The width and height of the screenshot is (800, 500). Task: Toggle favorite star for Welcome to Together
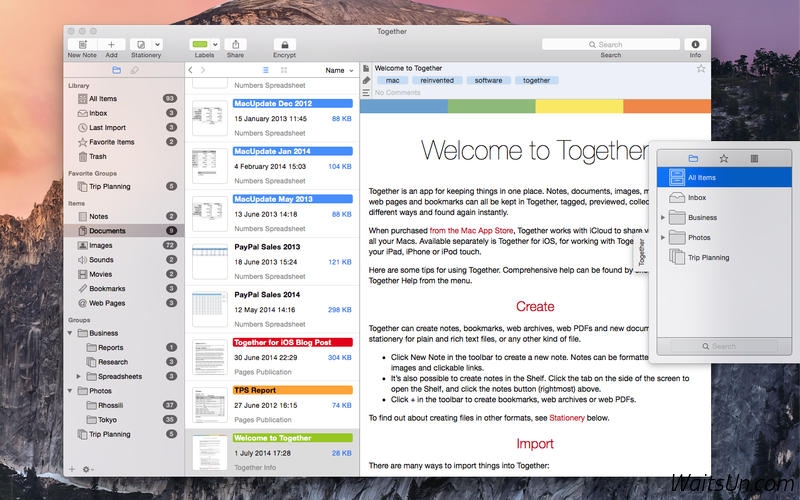pos(701,68)
